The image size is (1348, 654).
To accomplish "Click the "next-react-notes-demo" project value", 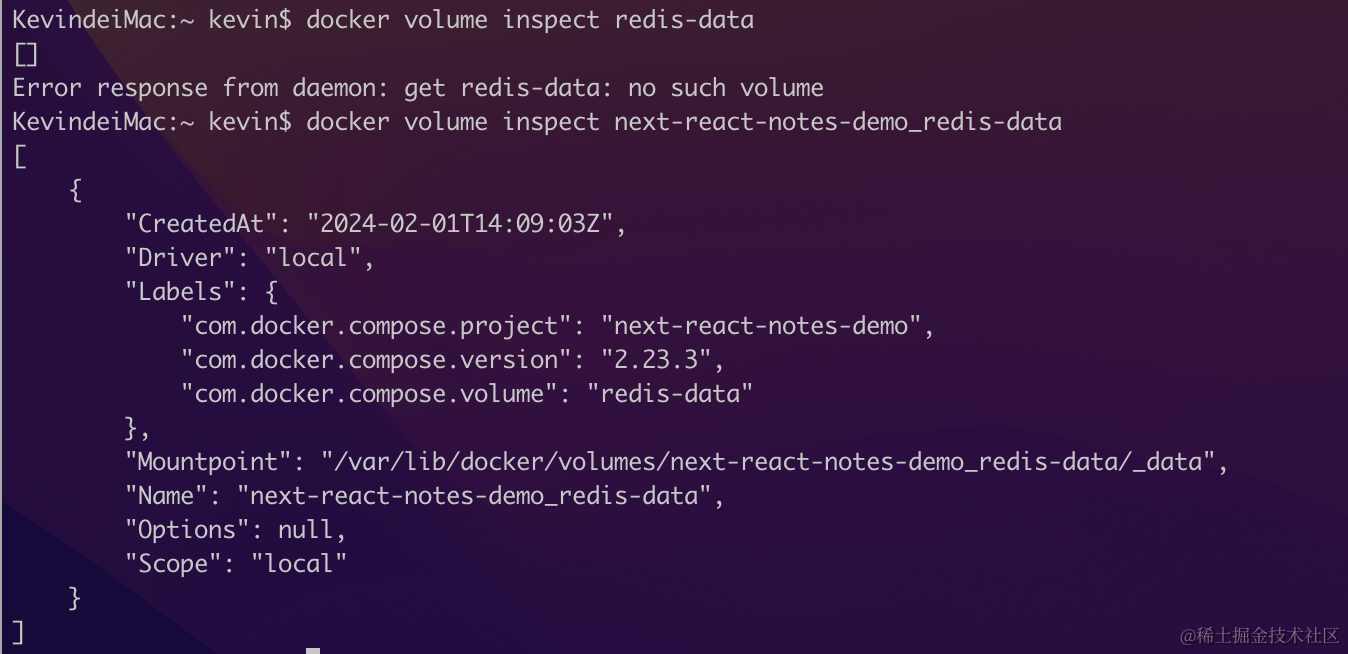I will [x=760, y=325].
